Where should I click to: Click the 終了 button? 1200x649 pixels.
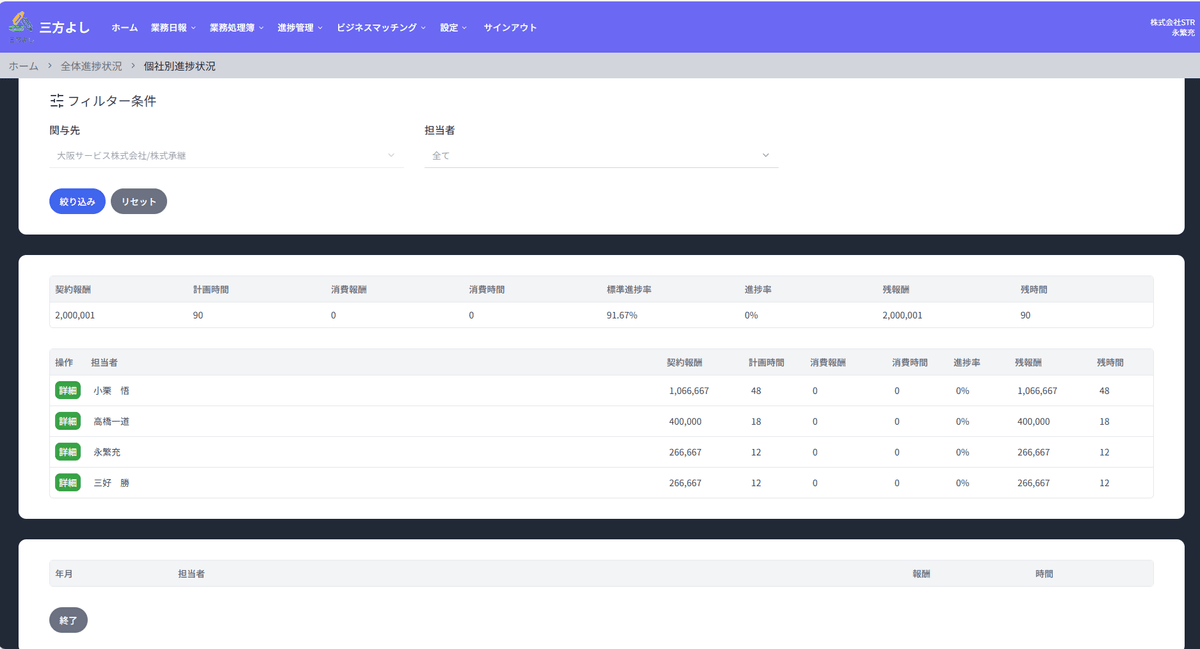(x=68, y=620)
